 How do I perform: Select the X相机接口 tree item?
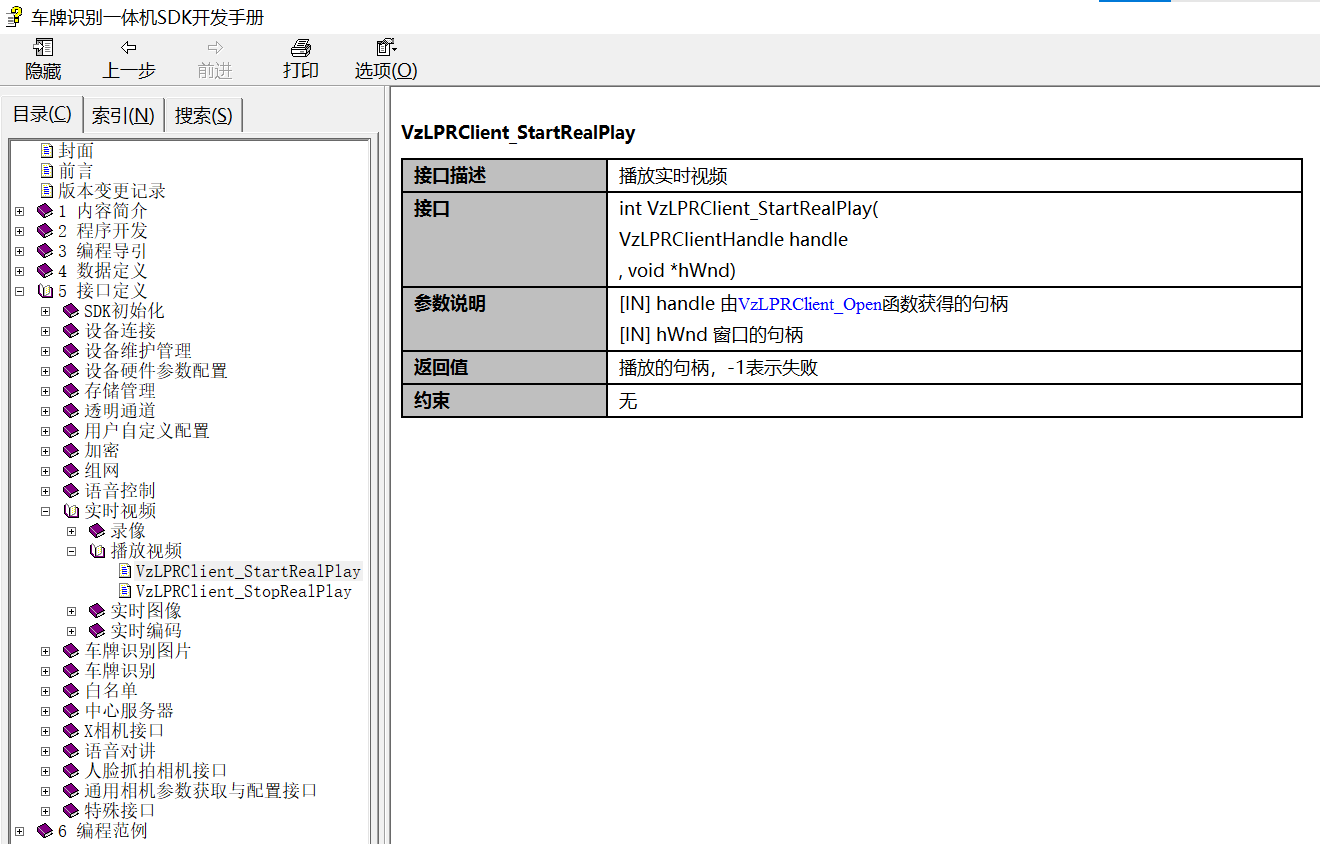point(124,731)
